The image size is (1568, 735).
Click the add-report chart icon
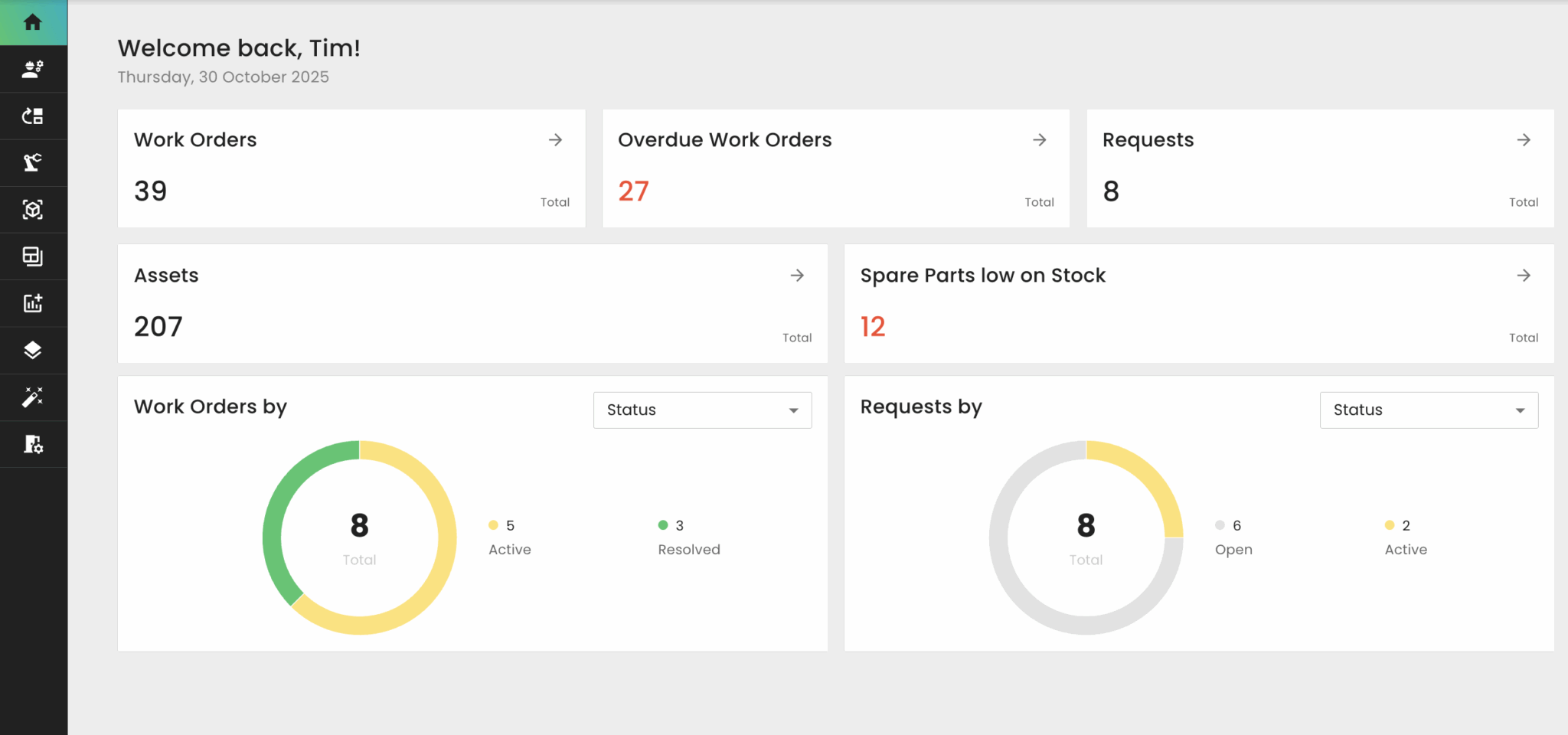[x=34, y=303]
